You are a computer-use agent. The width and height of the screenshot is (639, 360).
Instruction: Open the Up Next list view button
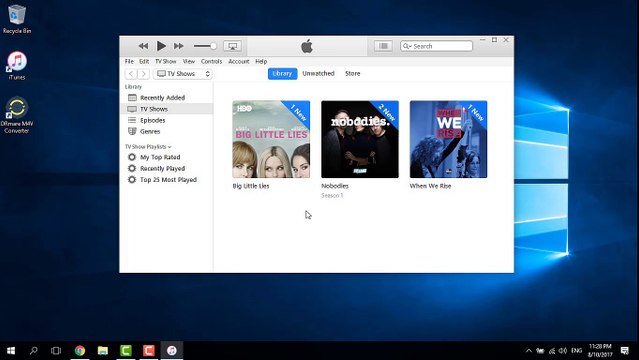click(x=383, y=46)
